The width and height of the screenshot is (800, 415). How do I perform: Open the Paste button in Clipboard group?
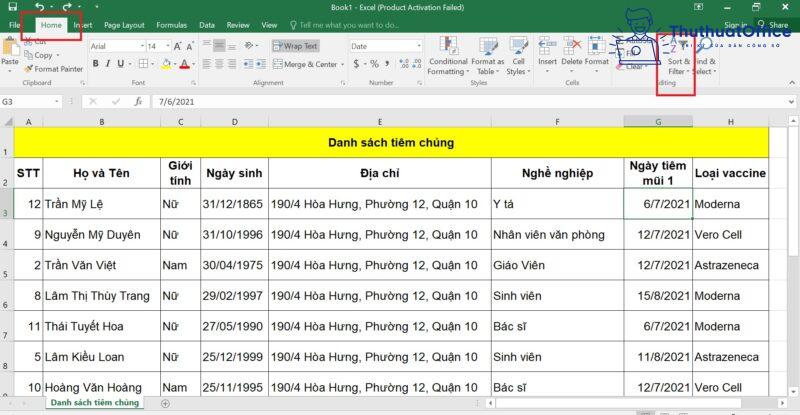[10, 54]
